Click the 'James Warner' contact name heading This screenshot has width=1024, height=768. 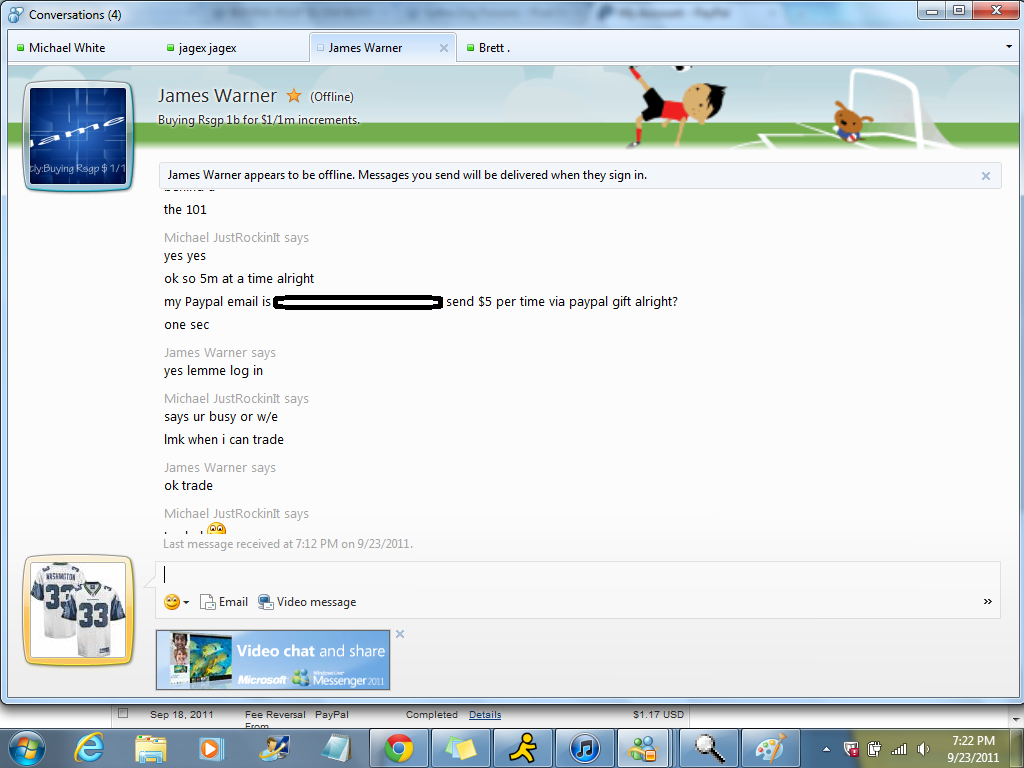coord(217,96)
